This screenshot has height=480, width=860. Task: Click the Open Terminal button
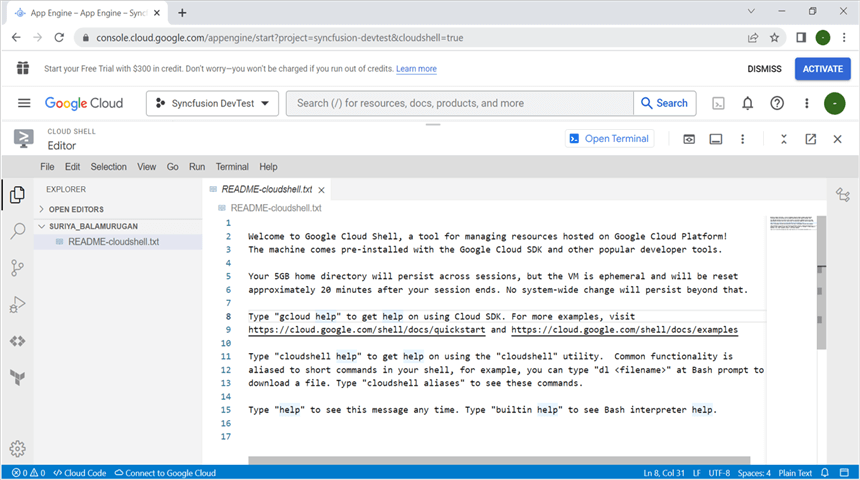(609, 139)
